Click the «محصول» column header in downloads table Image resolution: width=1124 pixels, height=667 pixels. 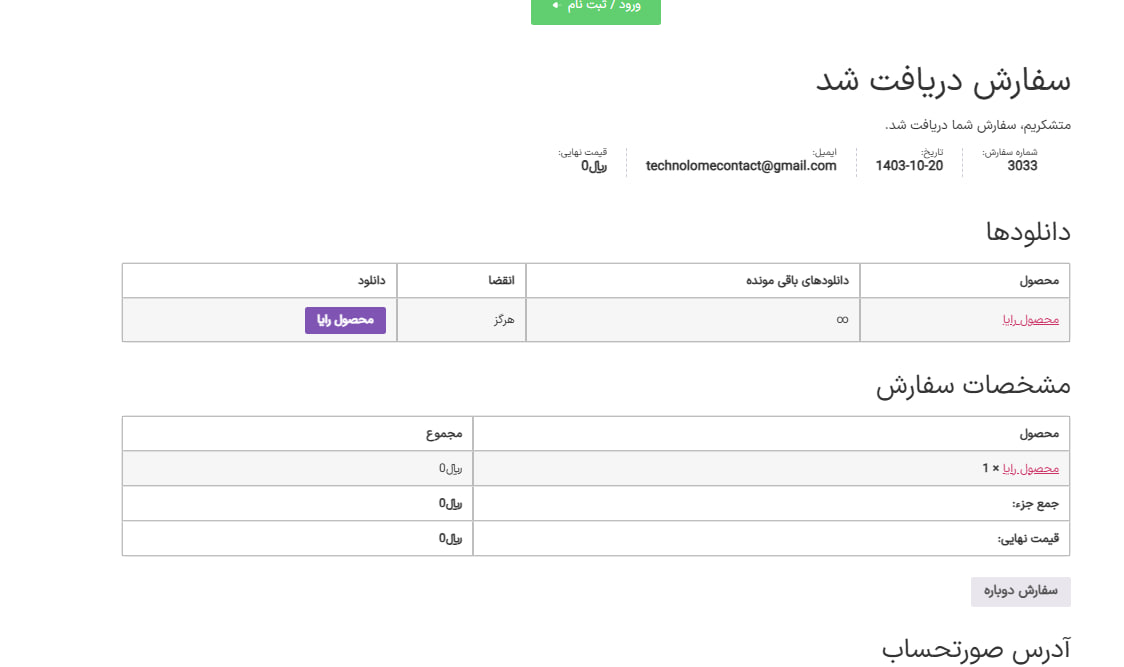[x=1037, y=280]
